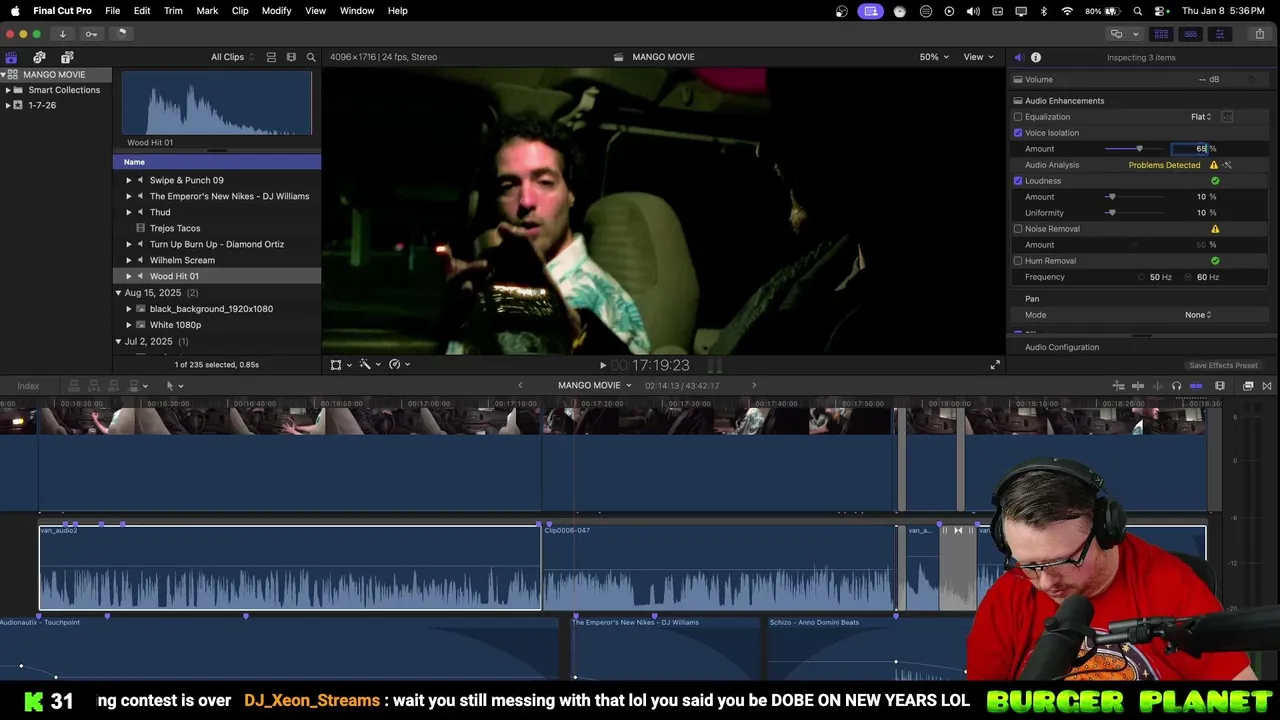Click the Save Effects Preset button
The width and height of the screenshot is (1280, 720).
point(1223,366)
